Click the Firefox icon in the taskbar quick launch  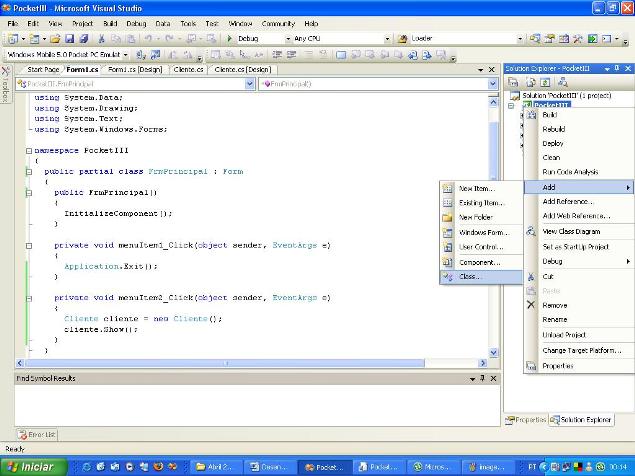coord(158,467)
